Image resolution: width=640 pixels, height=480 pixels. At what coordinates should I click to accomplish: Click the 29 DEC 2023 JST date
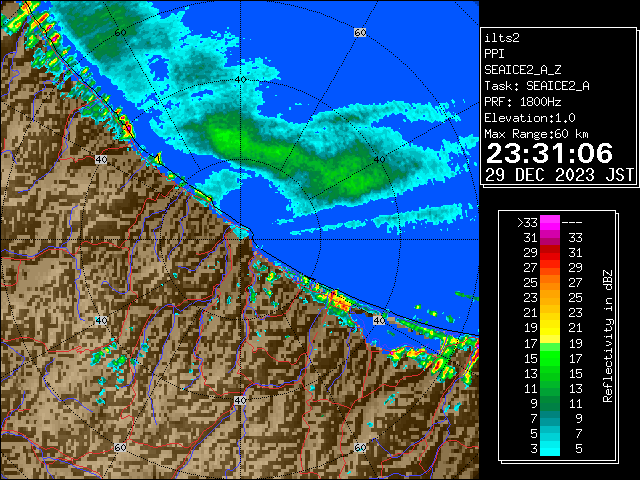point(559,175)
